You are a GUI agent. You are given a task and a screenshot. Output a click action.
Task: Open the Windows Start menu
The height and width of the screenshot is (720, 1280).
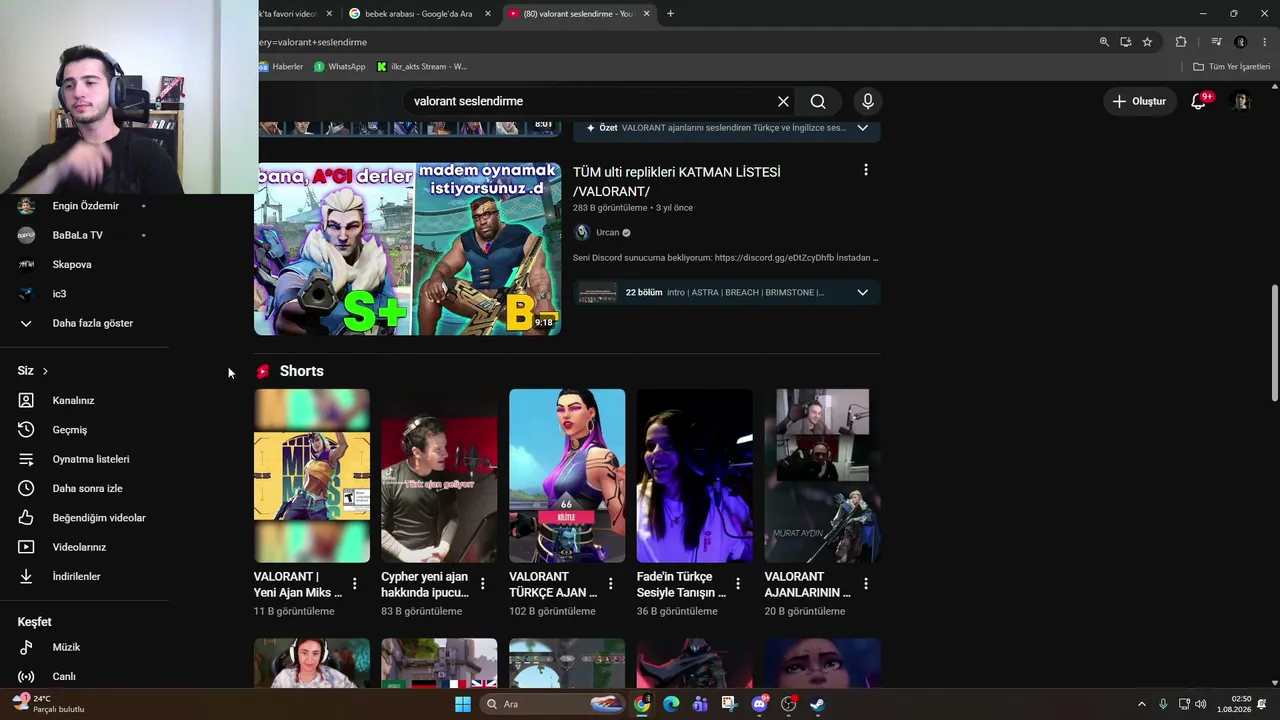[x=462, y=704]
